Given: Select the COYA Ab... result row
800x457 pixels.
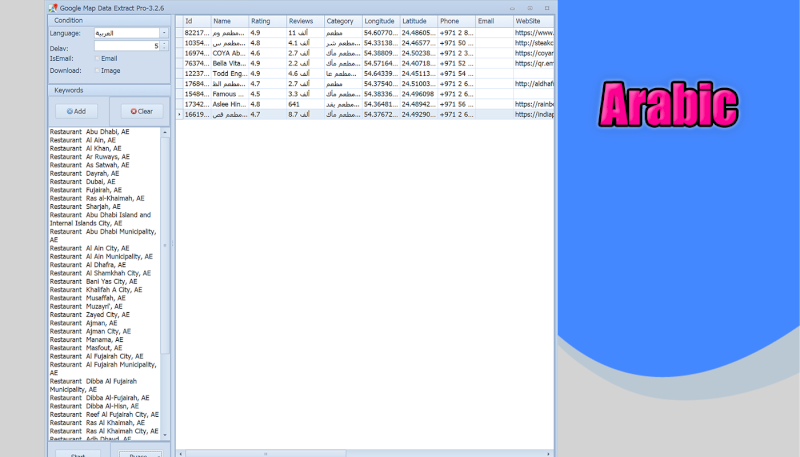Looking at the screenshot, I should point(229,53).
